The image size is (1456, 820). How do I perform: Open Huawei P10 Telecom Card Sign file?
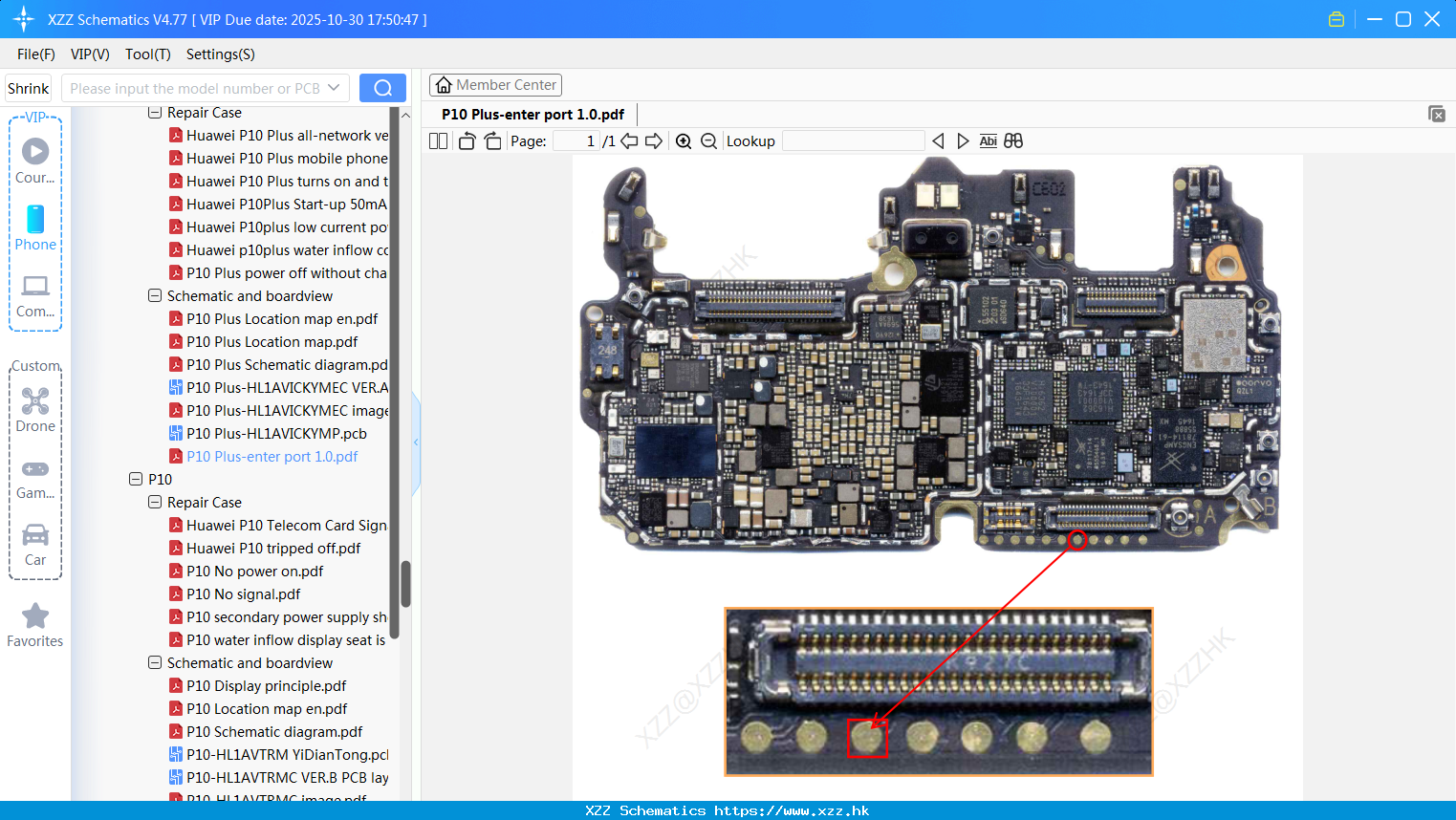(x=278, y=526)
